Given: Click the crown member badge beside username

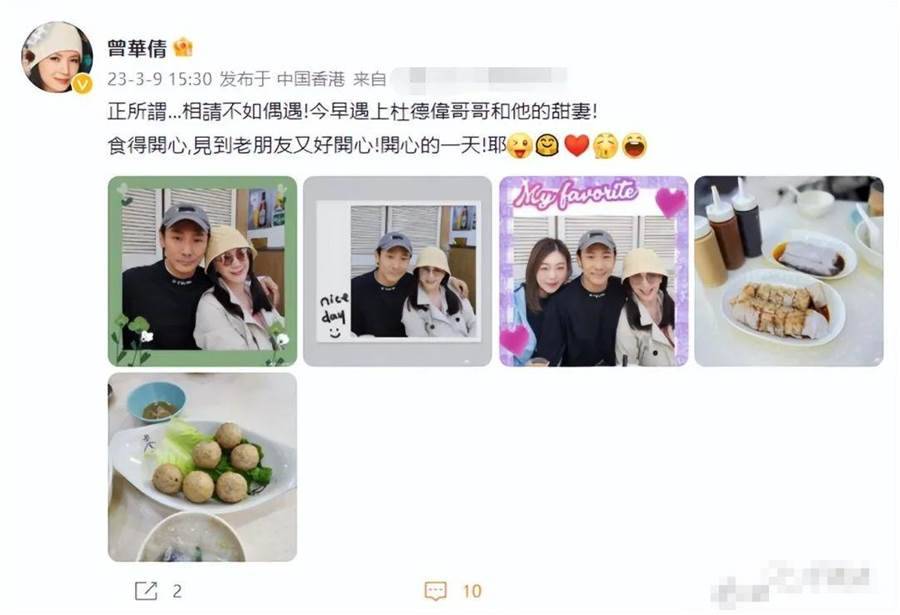Looking at the screenshot, I should coord(183,47).
